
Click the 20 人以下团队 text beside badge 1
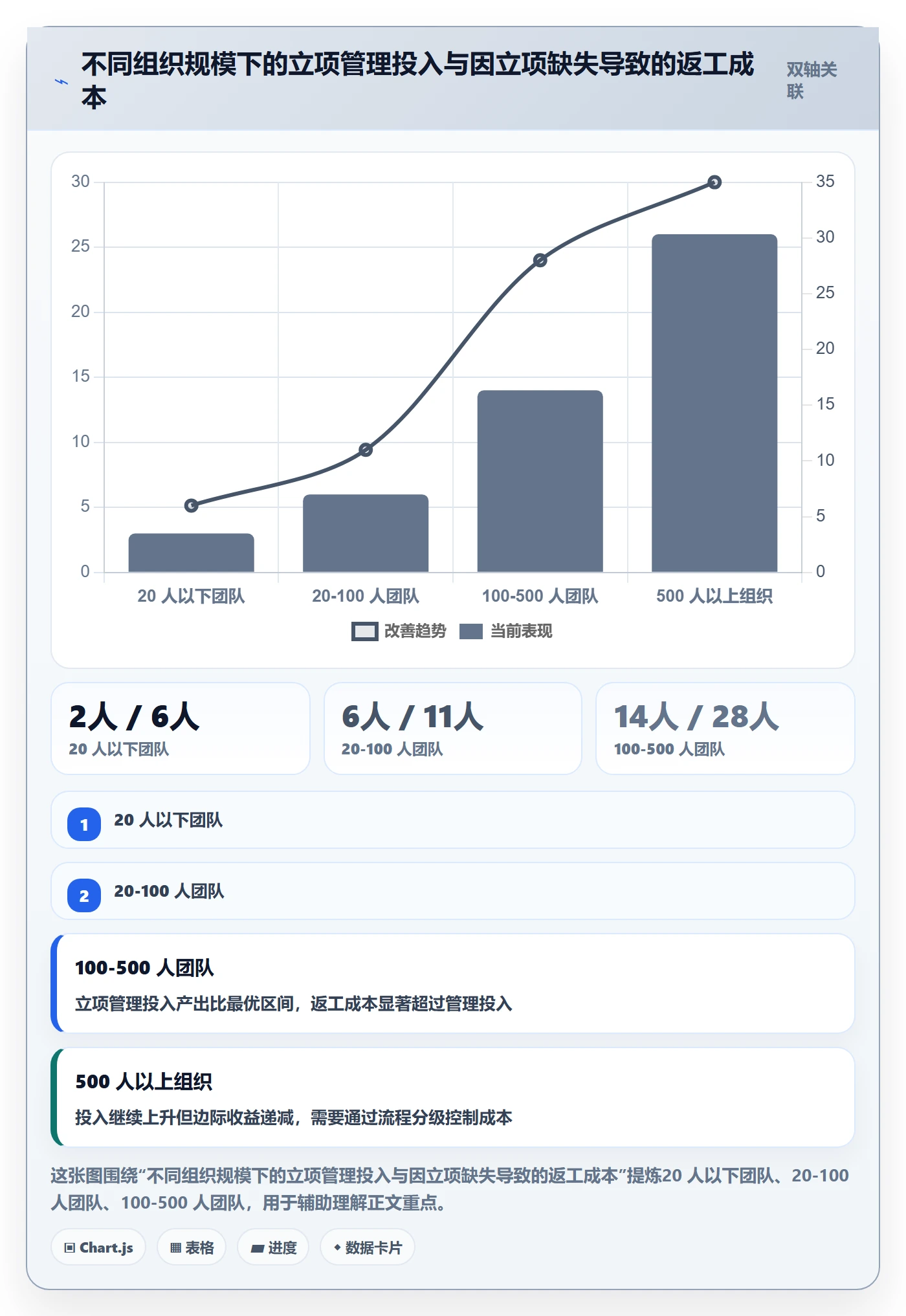168,820
